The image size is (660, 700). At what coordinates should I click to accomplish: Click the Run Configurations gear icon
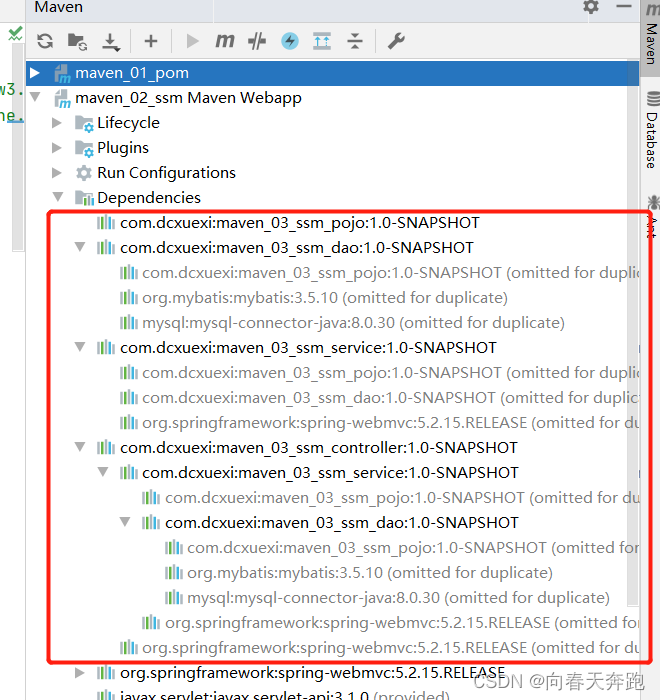coord(84,173)
